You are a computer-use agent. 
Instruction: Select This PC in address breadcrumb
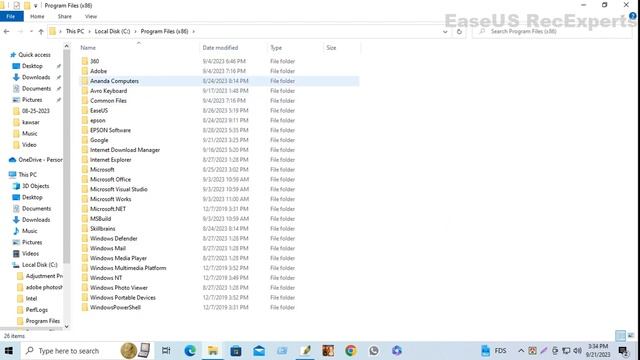(75, 31)
